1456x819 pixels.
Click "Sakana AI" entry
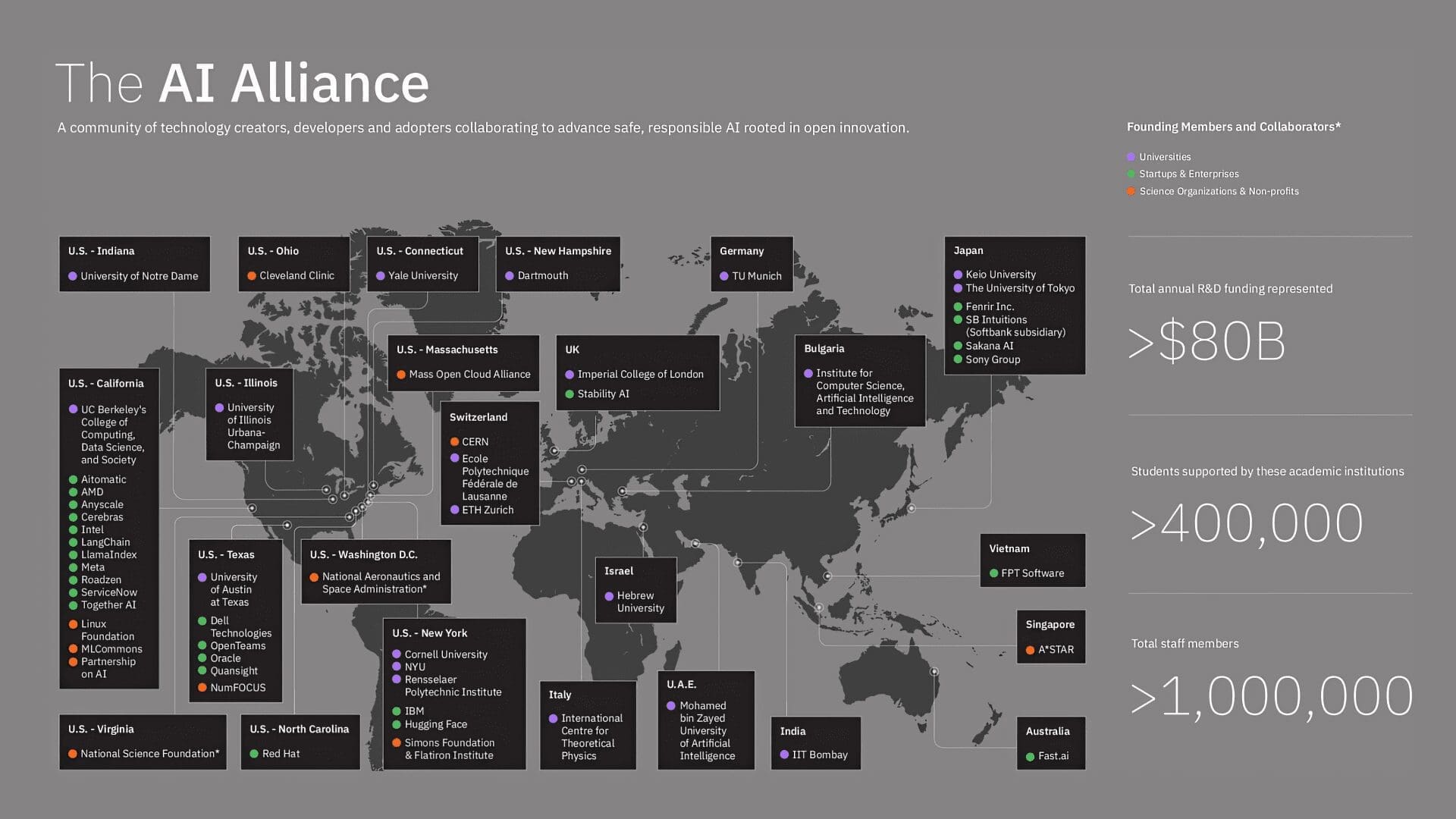tap(990, 346)
